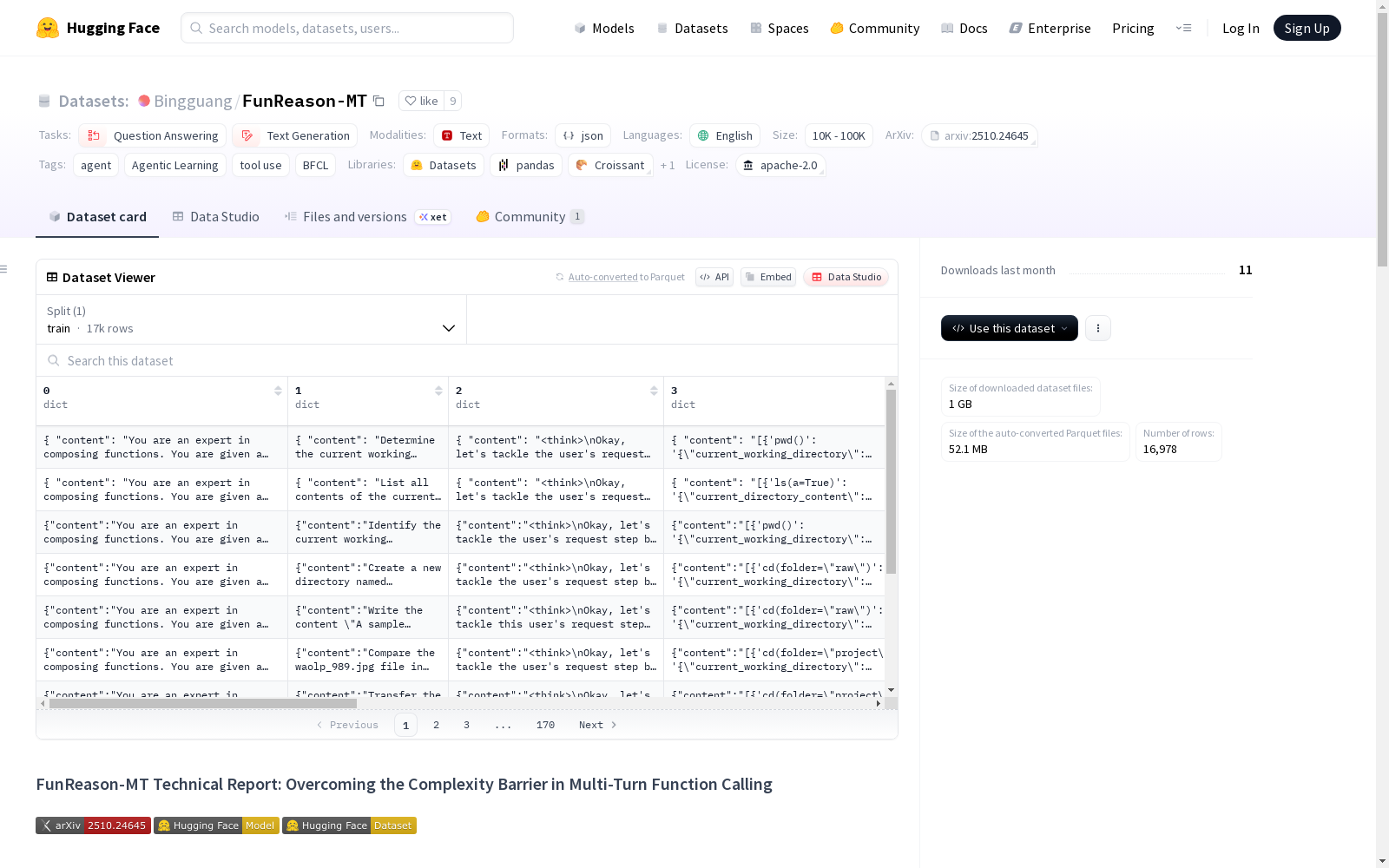The width and height of the screenshot is (1389, 868).
Task: Select the tool use tag
Action: point(260,165)
